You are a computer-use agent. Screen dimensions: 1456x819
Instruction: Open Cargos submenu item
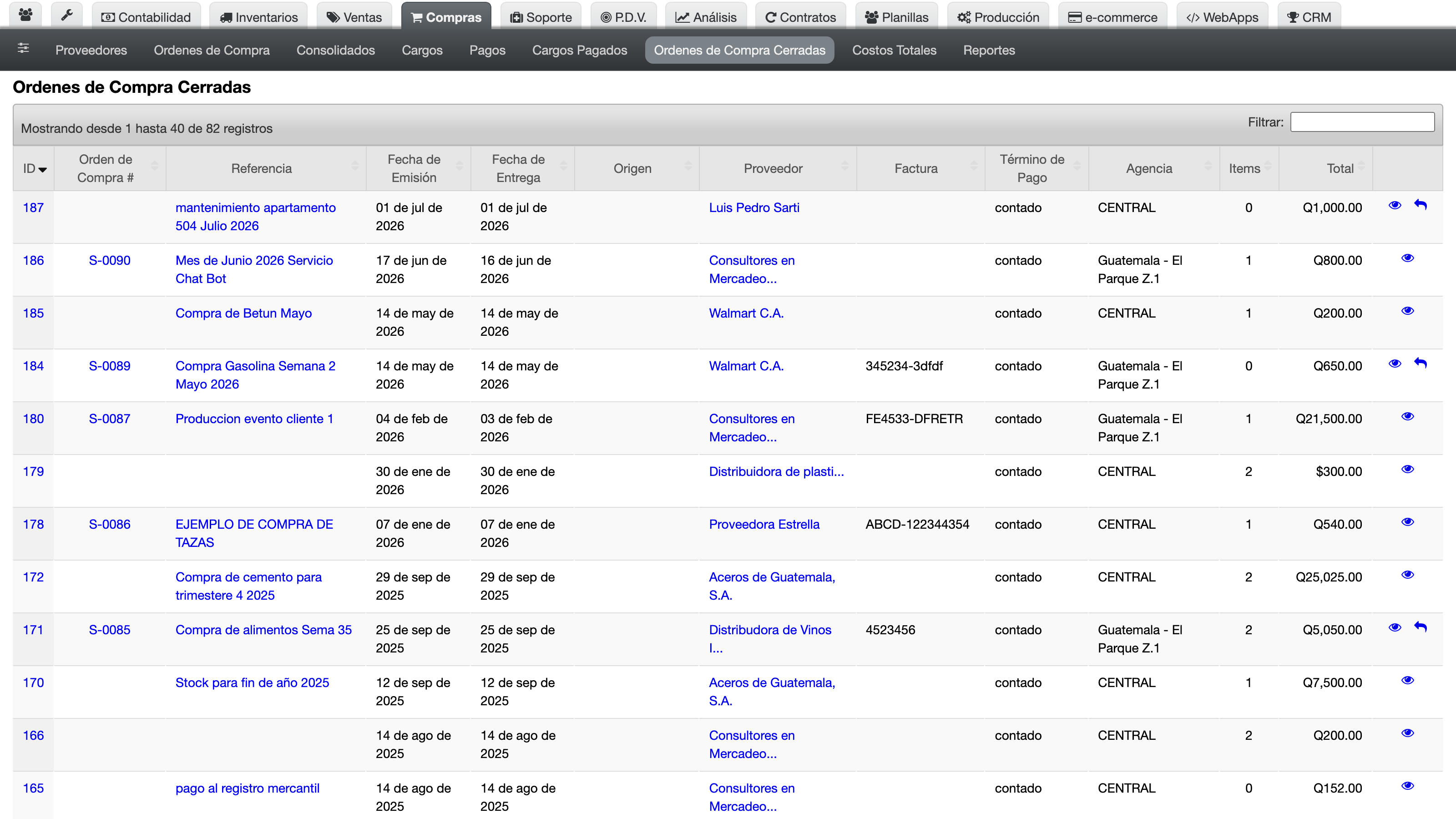[x=422, y=50]
